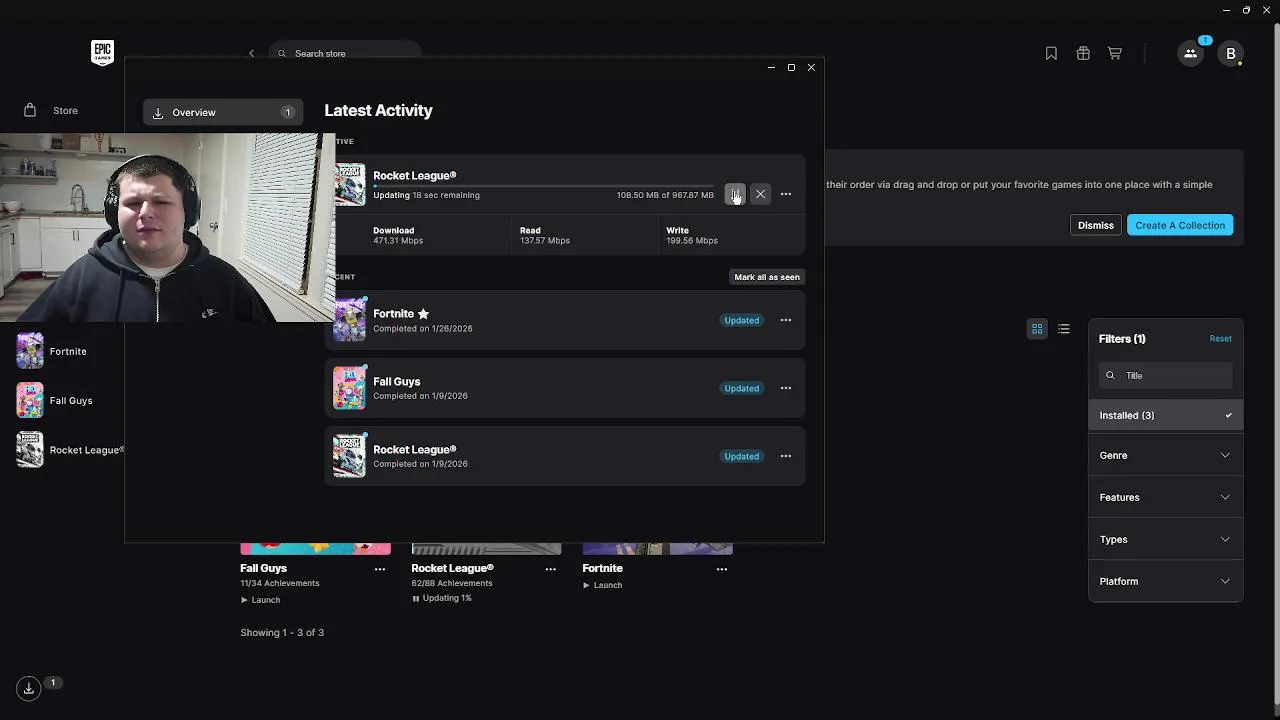Open Rocket League library card options menu

click(x=551, y=569)
